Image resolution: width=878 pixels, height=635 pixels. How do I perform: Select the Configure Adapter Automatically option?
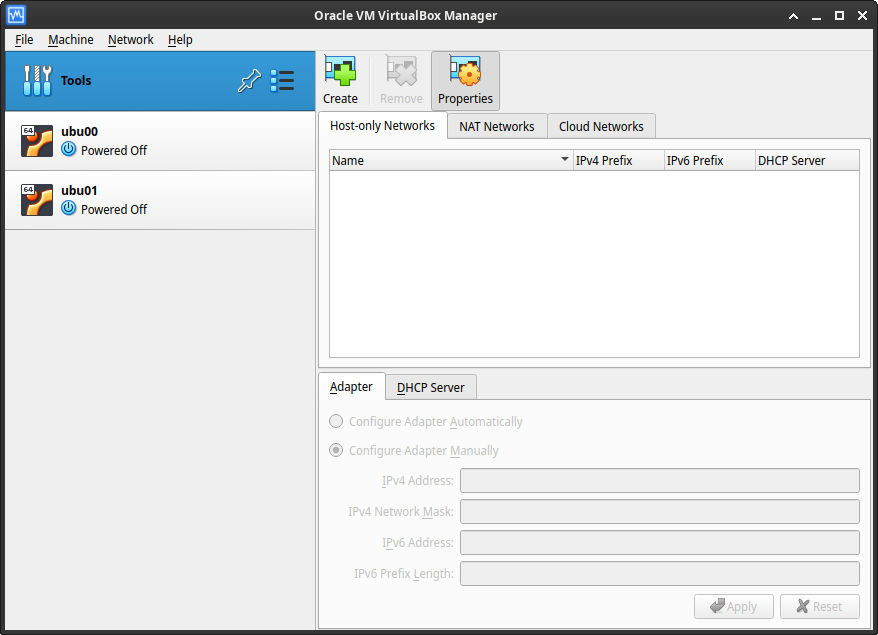click(x=336, y=421)
